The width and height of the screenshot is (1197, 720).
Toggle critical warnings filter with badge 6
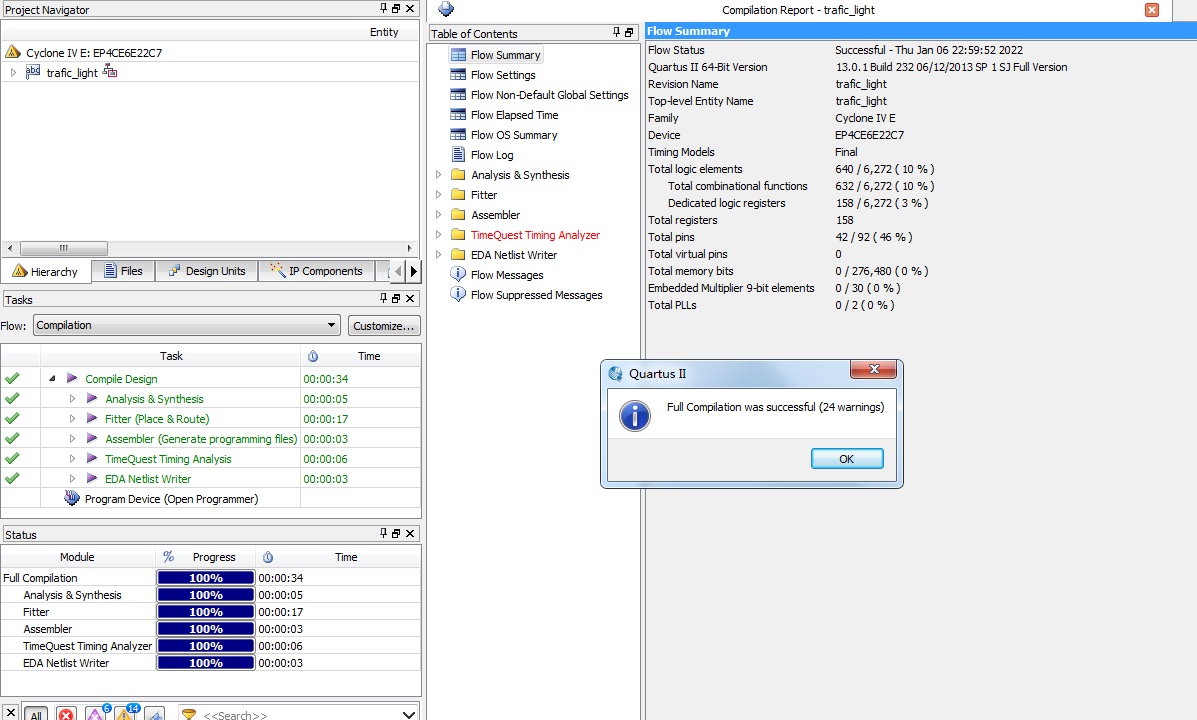(95, 714)
